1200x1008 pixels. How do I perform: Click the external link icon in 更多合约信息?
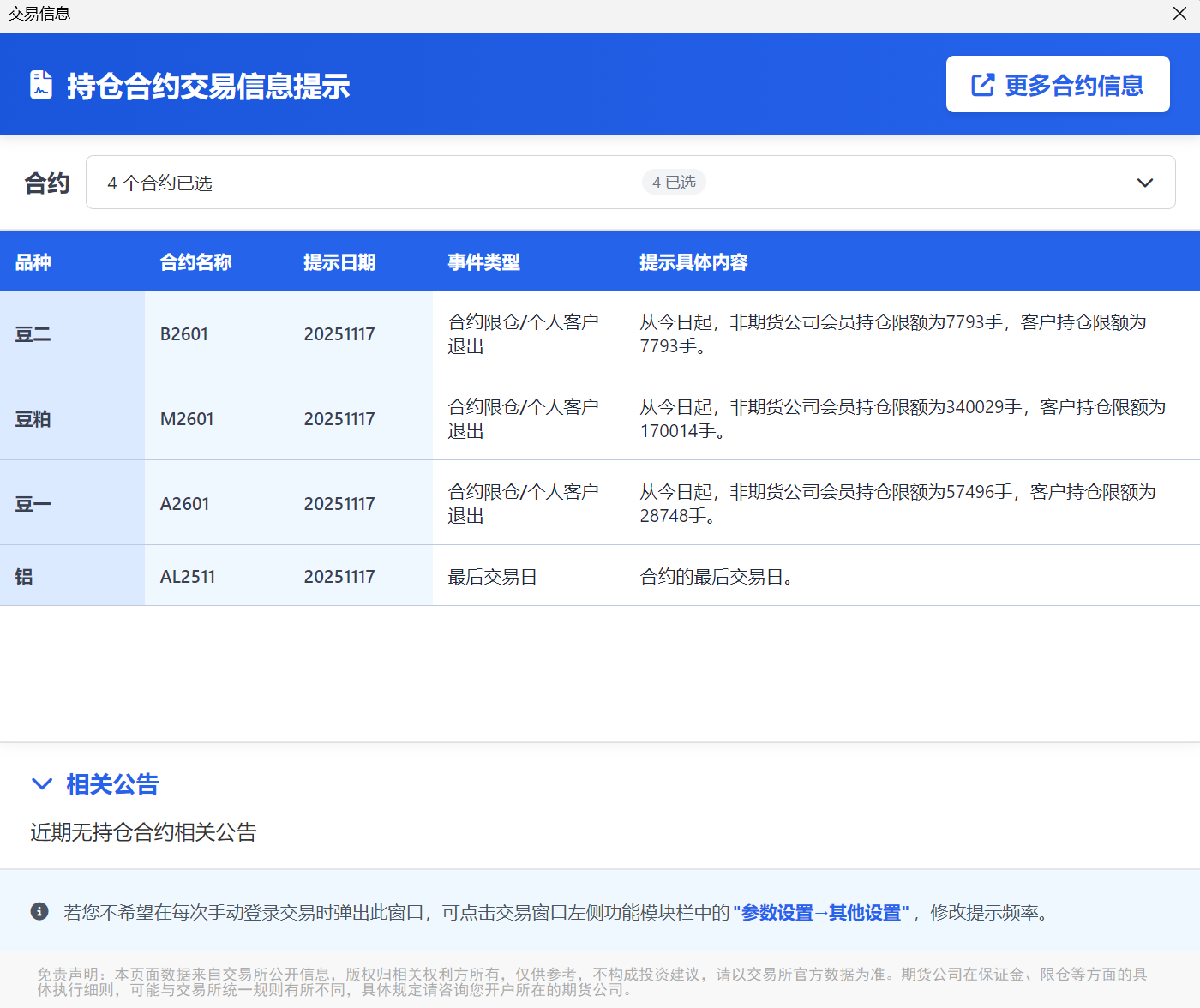(982, 85)
